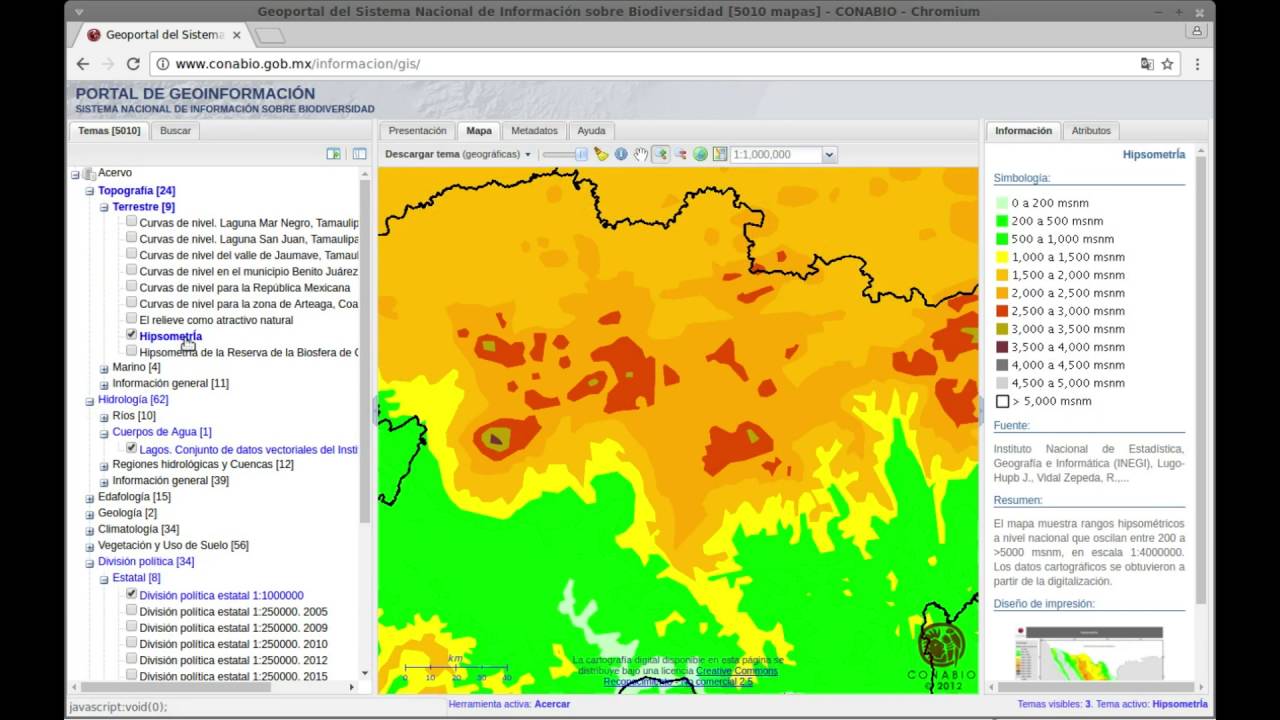Open a new browser tab
The width and height of the screenshot is (1280, 720).
click(x=270, y=36)
